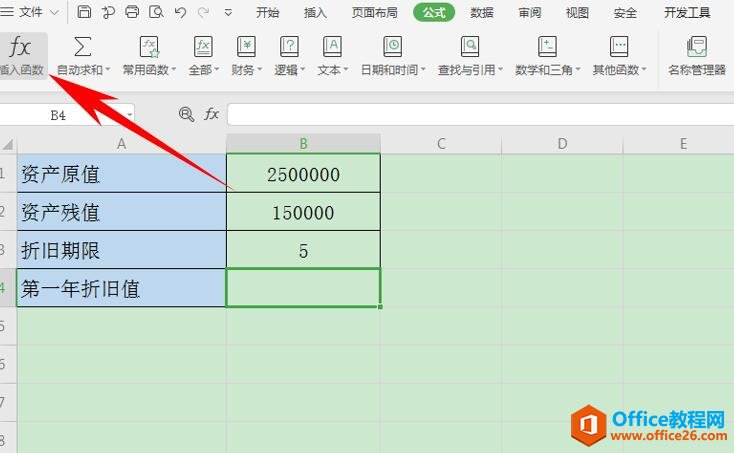The image size is (734, 453).
Task: Select cell with text 第一年折旧值
Action: point(121,288)
